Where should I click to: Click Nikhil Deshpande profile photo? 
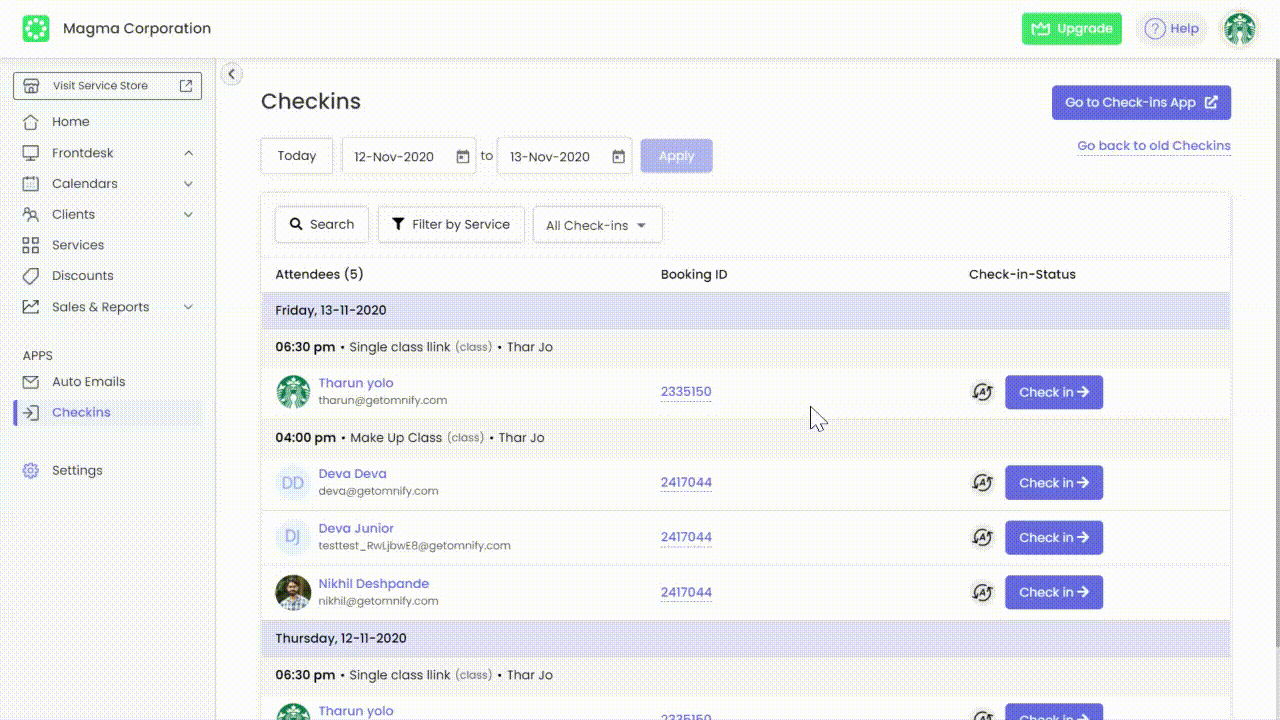click(293, 592)
